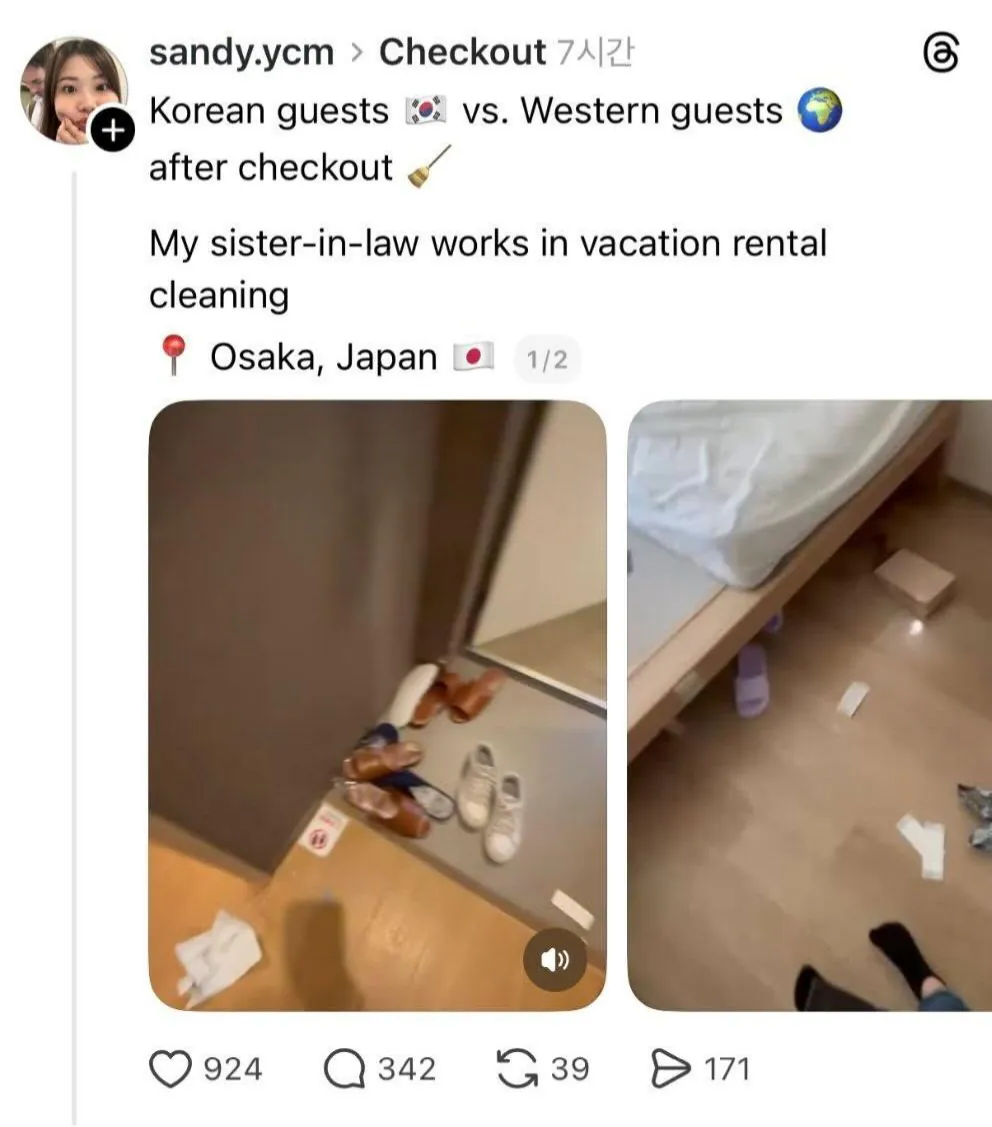The height and width of the screenshot is (1127, 992).
Task: Open the comments via speech bubble icon
Action: click(344, 1069)
